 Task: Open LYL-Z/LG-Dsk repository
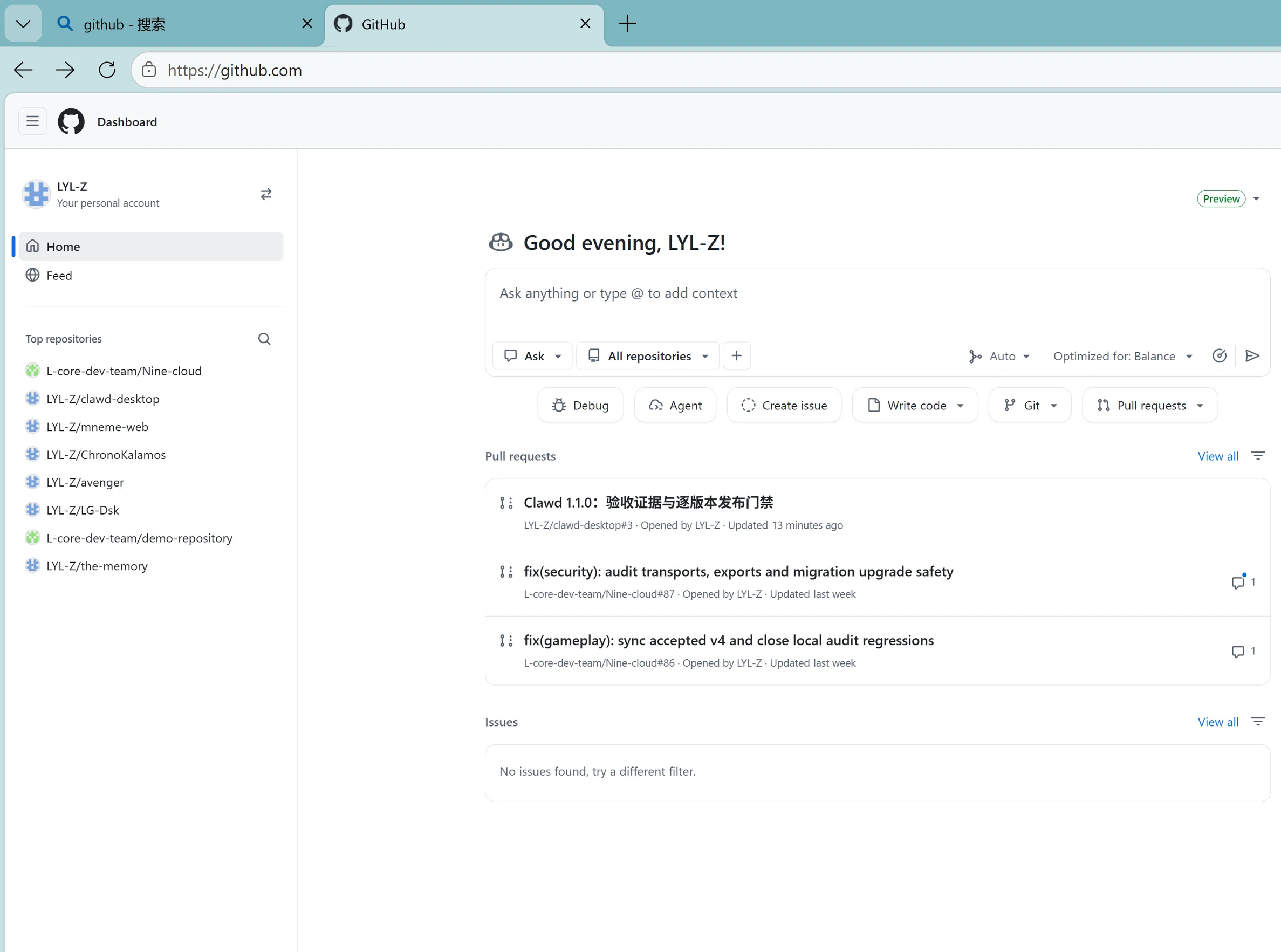pyautogui.click(x=83, y=510)
